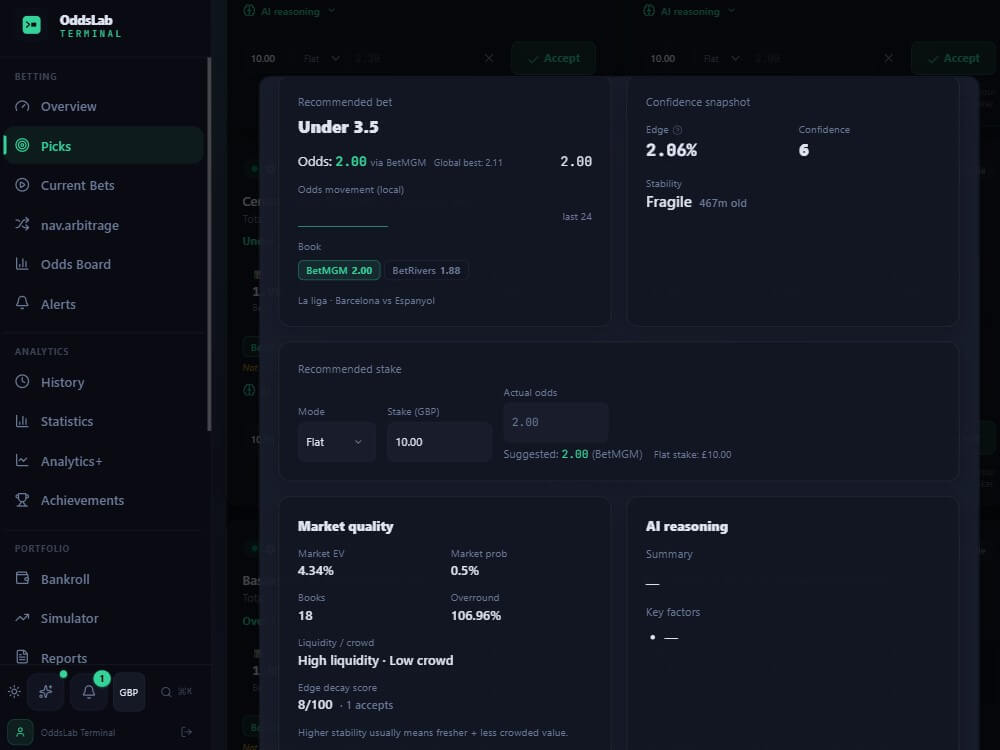This screenshot has width=1000, height=750.
Task: Click the Analytics+ line chart icon
Action: [x=22, y=460]
